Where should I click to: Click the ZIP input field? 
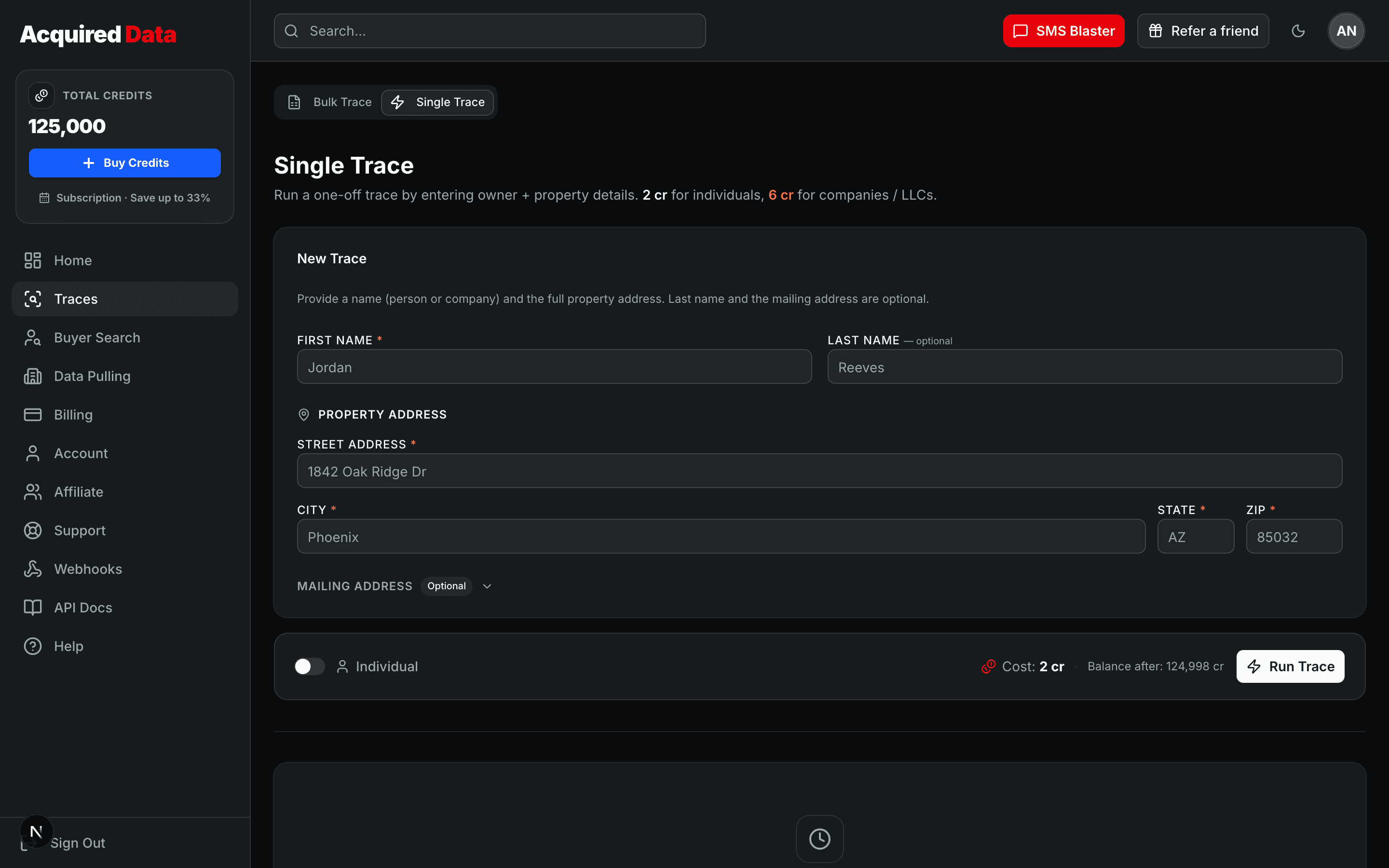tap(1294, 536)
